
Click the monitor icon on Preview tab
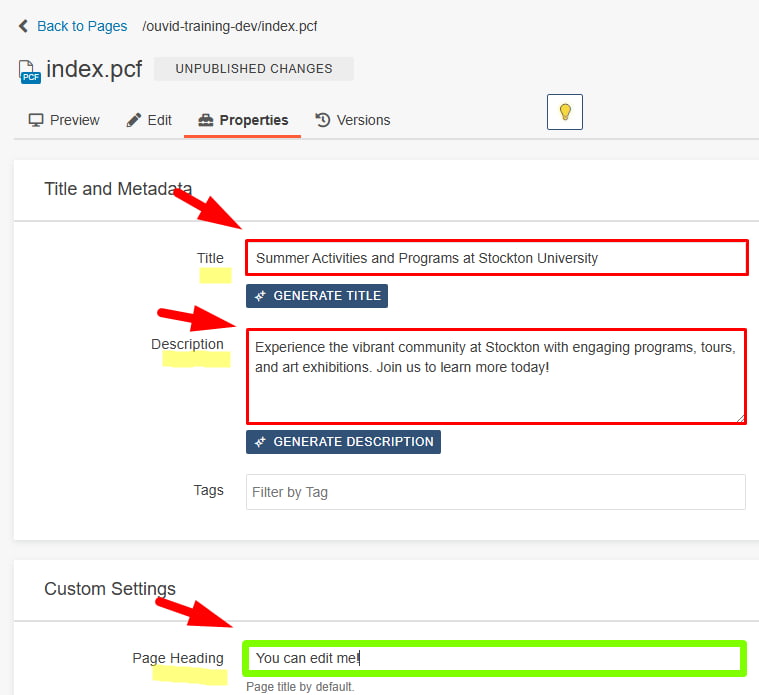pos(36,120)
